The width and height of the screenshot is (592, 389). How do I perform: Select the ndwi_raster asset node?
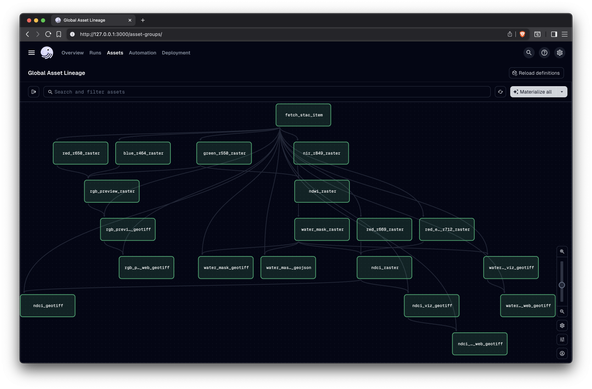(x=322, y=191)
